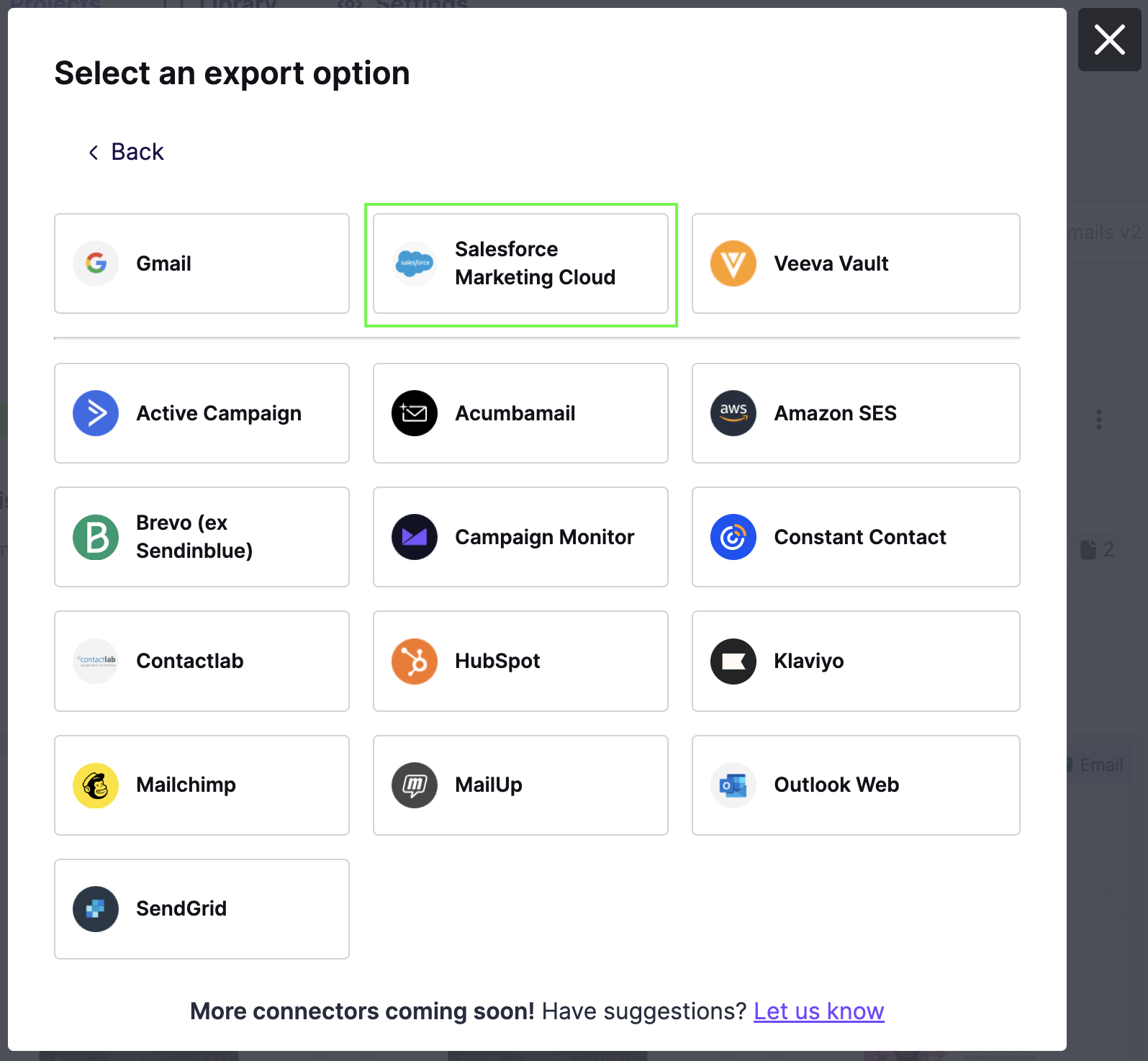This screenshot has width=1148, height=1061.
Task: Click the Brevo green B icon
Action: (96, 537)
